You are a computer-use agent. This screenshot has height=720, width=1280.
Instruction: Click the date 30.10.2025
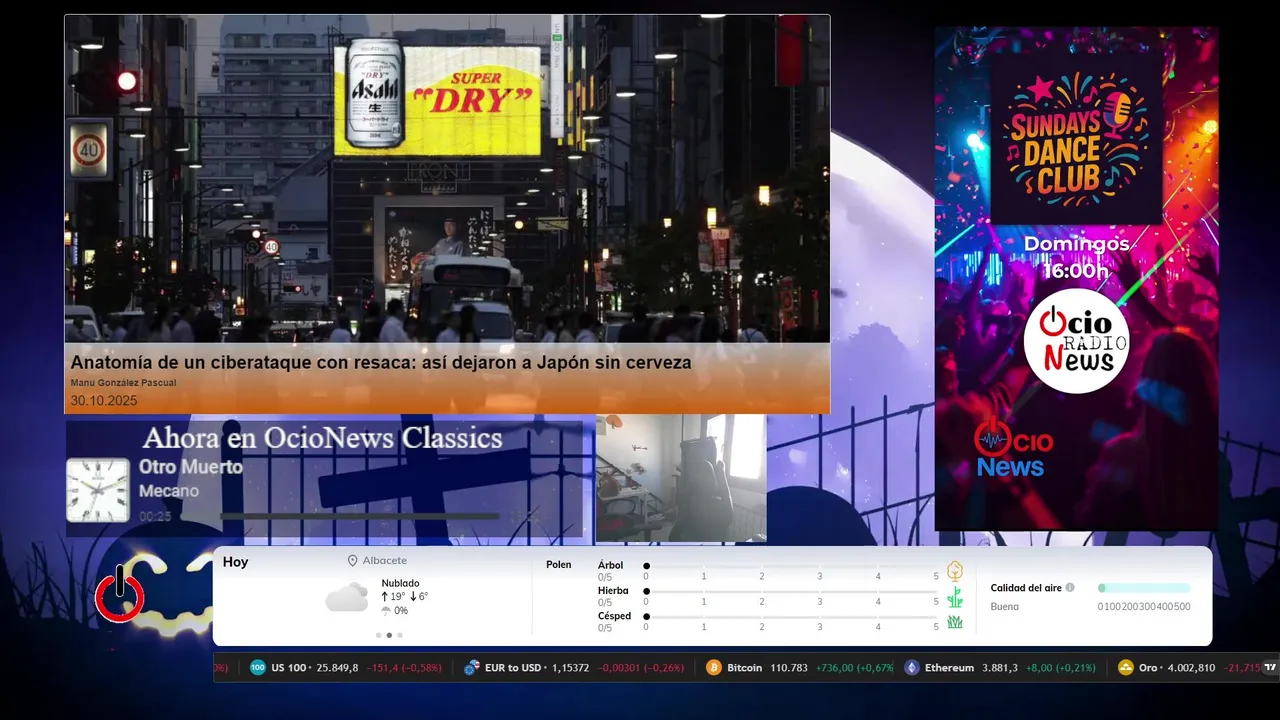click(x=104, y=401)
